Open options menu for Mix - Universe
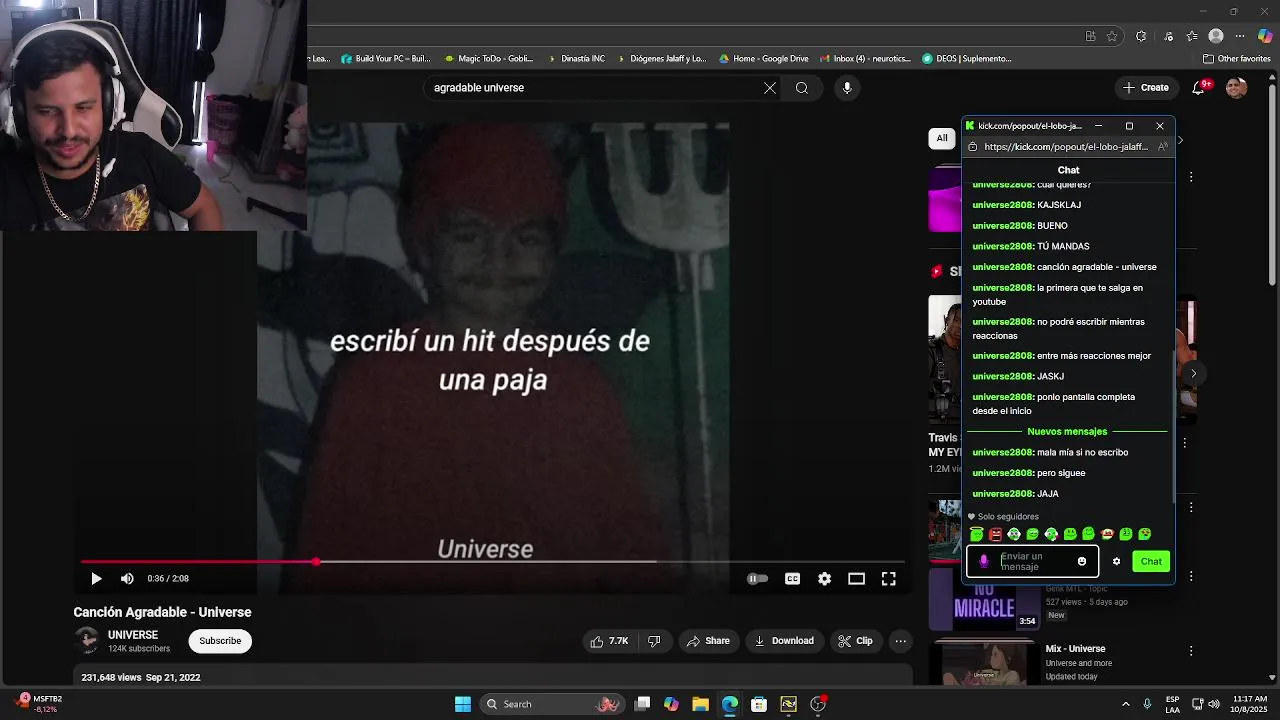1280x720 pixels. pyautogui.click(x=1191, y=651)
